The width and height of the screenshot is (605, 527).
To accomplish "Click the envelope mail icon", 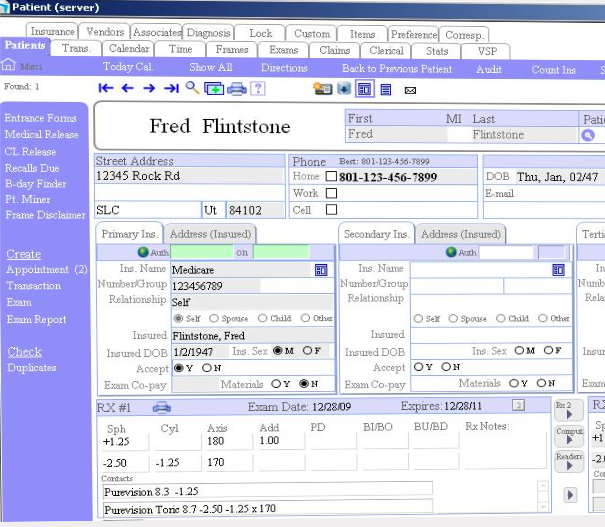I will 410,90.
